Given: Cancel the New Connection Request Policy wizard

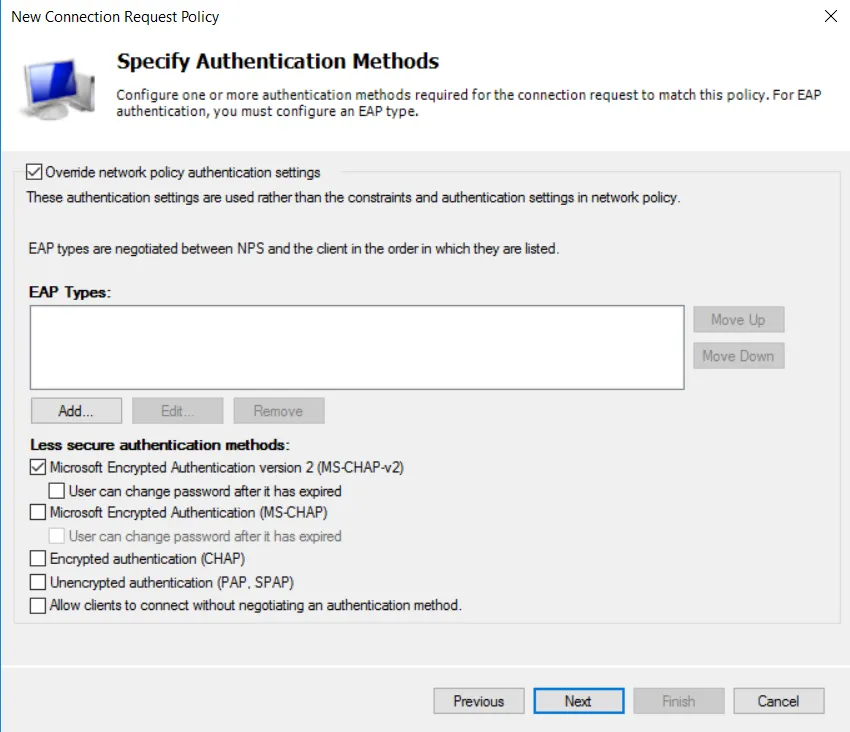Looking at the screenshot, I should coord(778,700).
